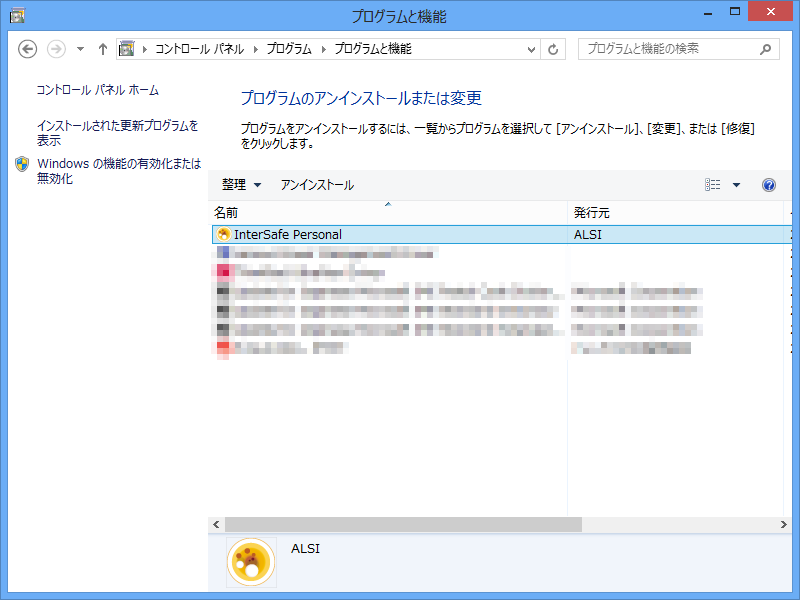
Task: Click the ALSI publisher cell
Action: click(588, 234)
